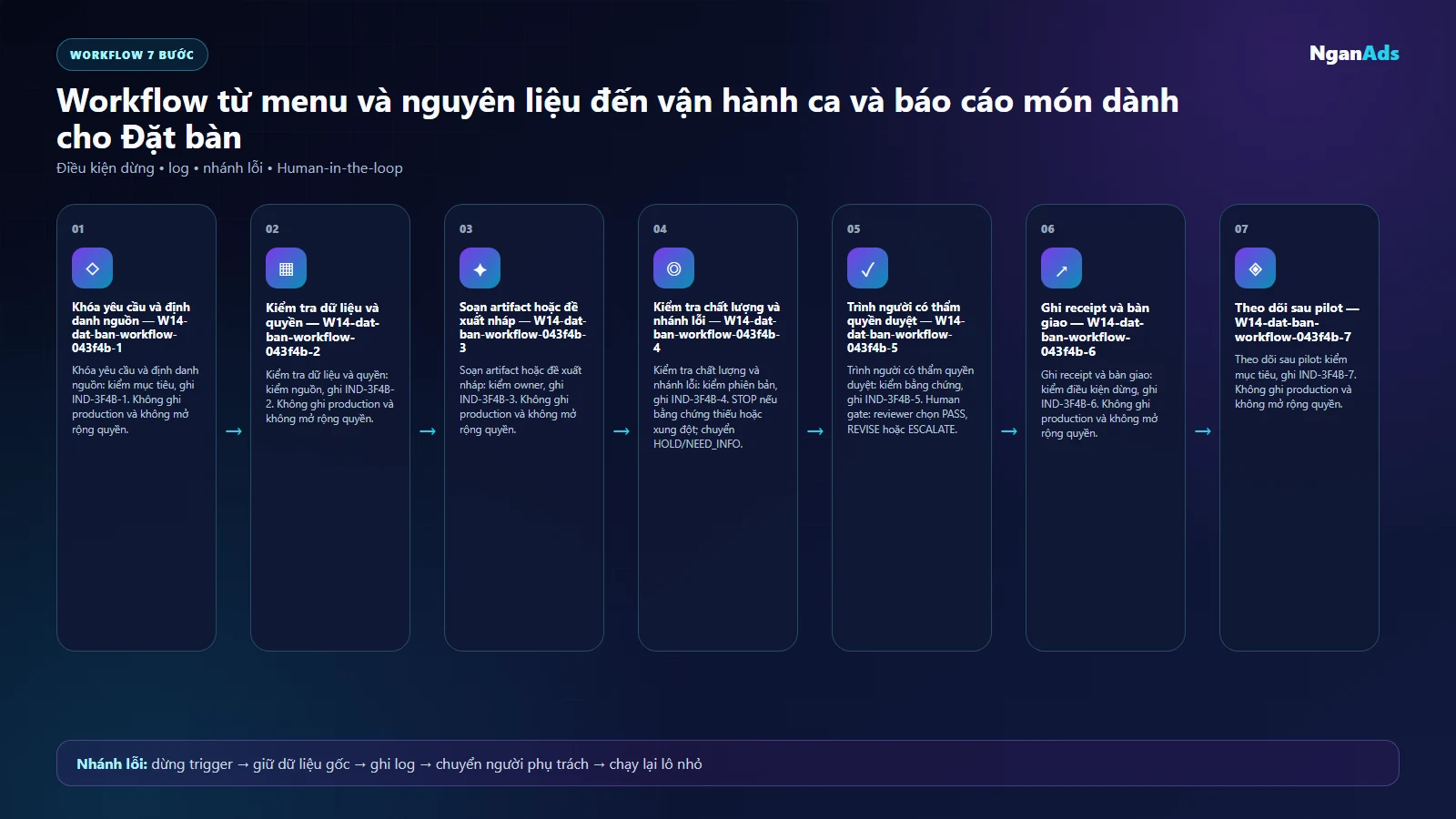Click footer text 'chạy lại lô nhỏ'
This screenshot has width=1456, height=819.
pyautogui.click(x=655, y=763)
